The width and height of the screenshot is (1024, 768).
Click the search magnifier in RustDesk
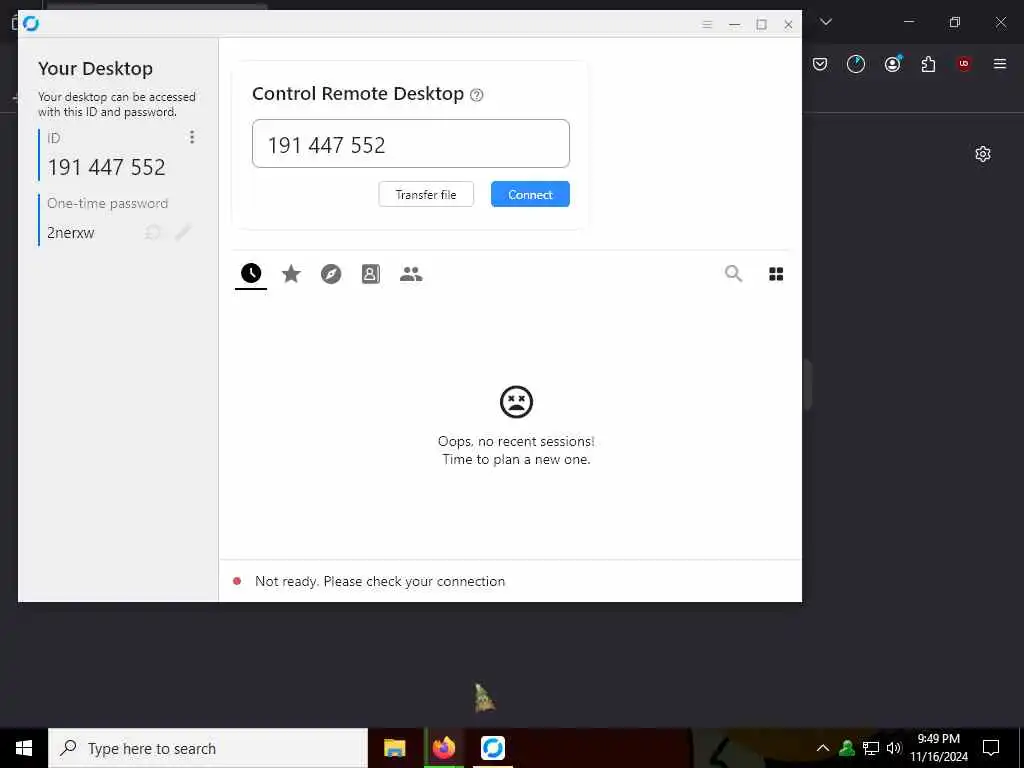coord(733,274)
